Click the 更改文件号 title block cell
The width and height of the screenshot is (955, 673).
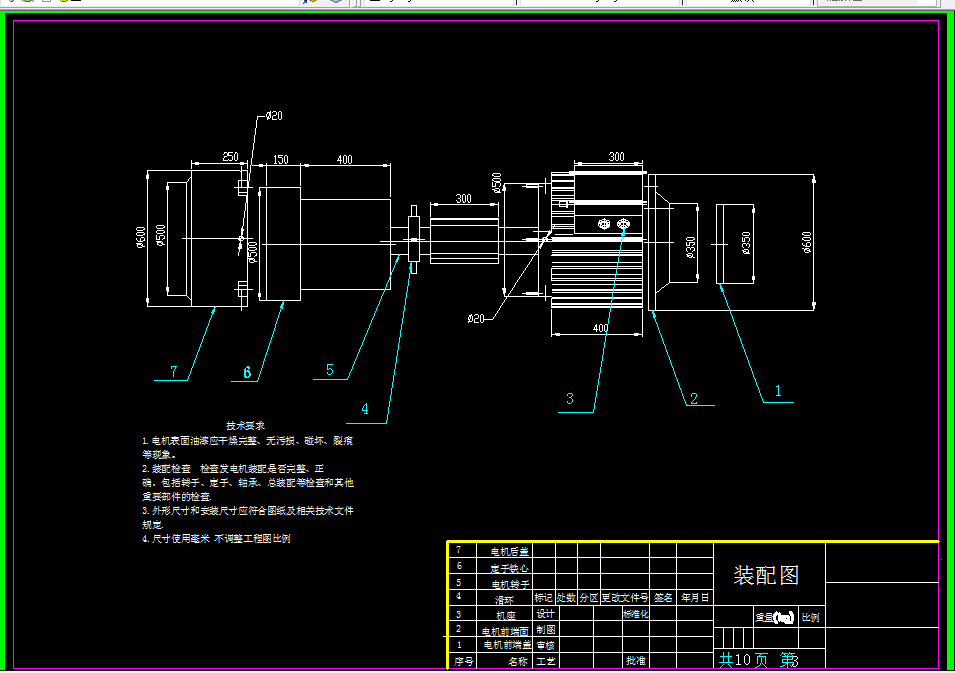[x=625, y=598]
